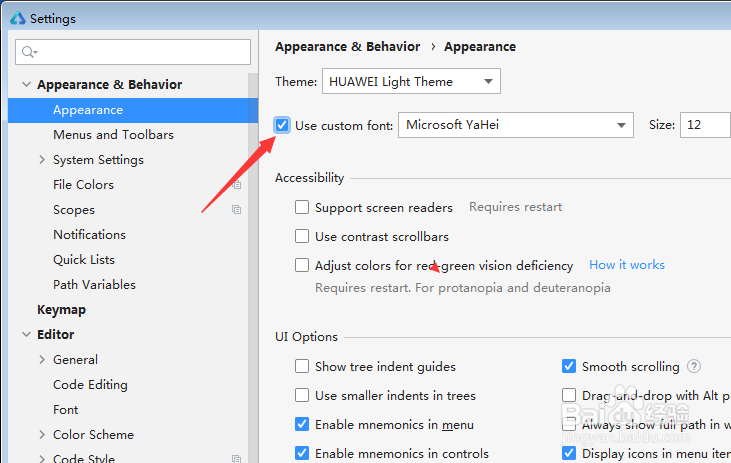Click the project-level icon beside File Colors

tap(237, 185)
